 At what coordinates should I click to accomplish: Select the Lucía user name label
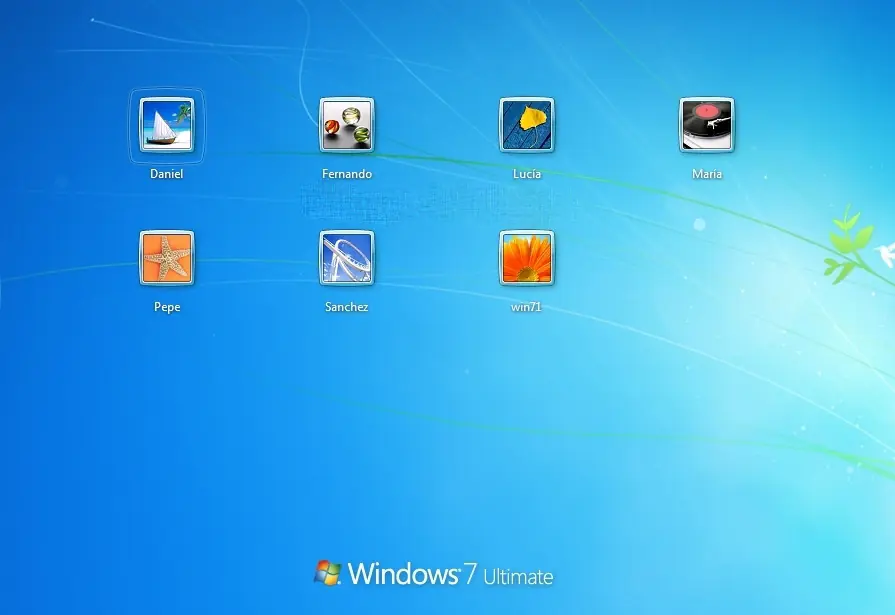coord(527,174)
